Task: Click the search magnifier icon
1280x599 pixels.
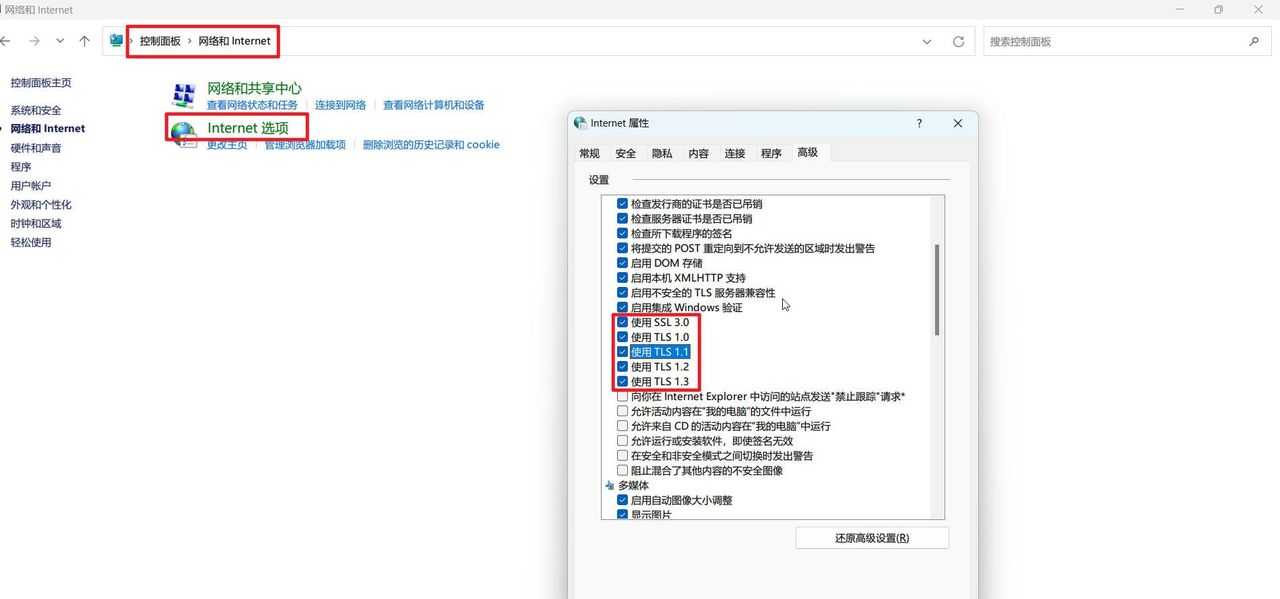Action: point(1254,42)
